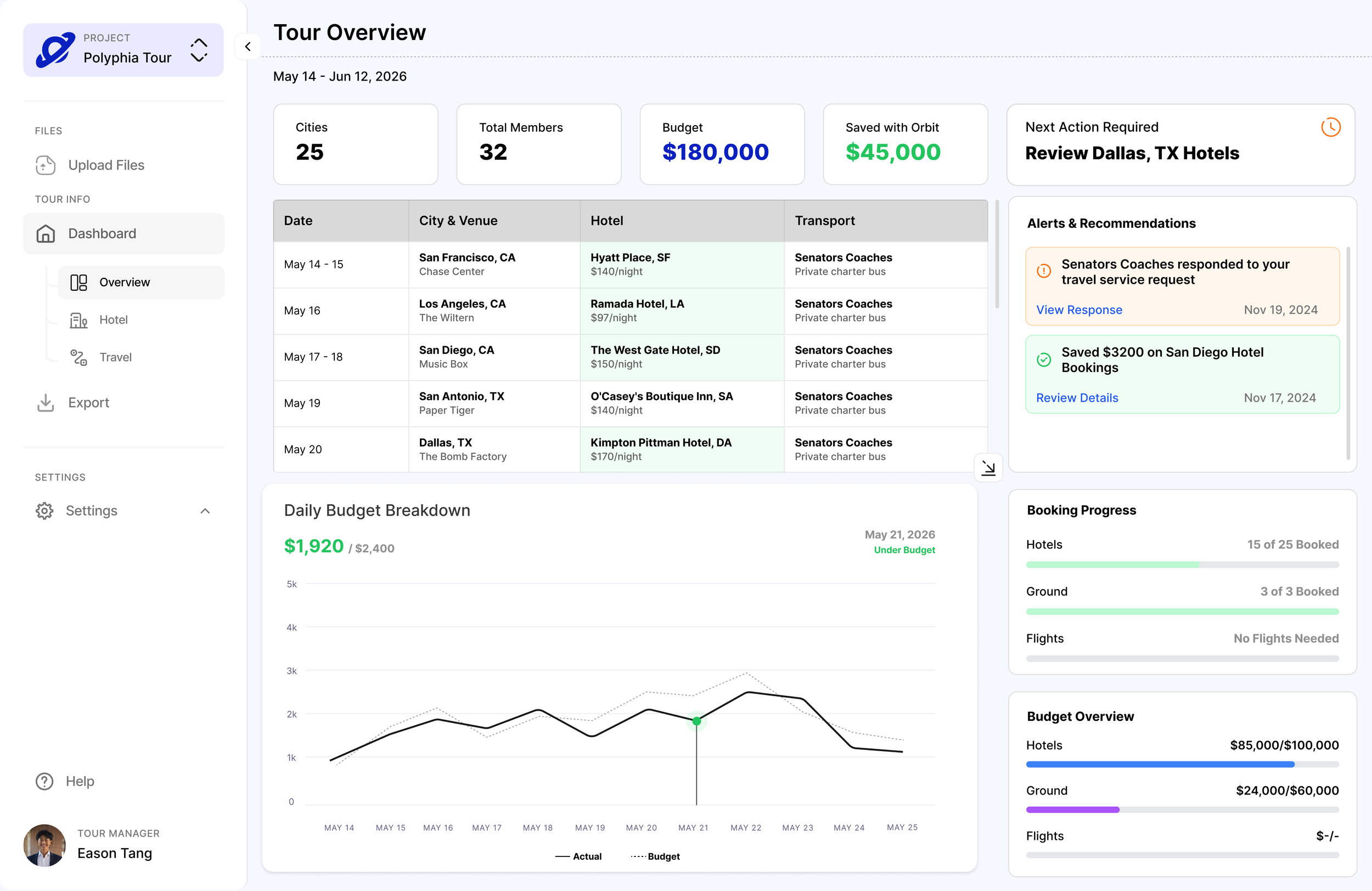The width and height of the screenshot is (1372, 891).
Task: Expand the itinerary table with arrow icon
Action: tap(988, 468)
